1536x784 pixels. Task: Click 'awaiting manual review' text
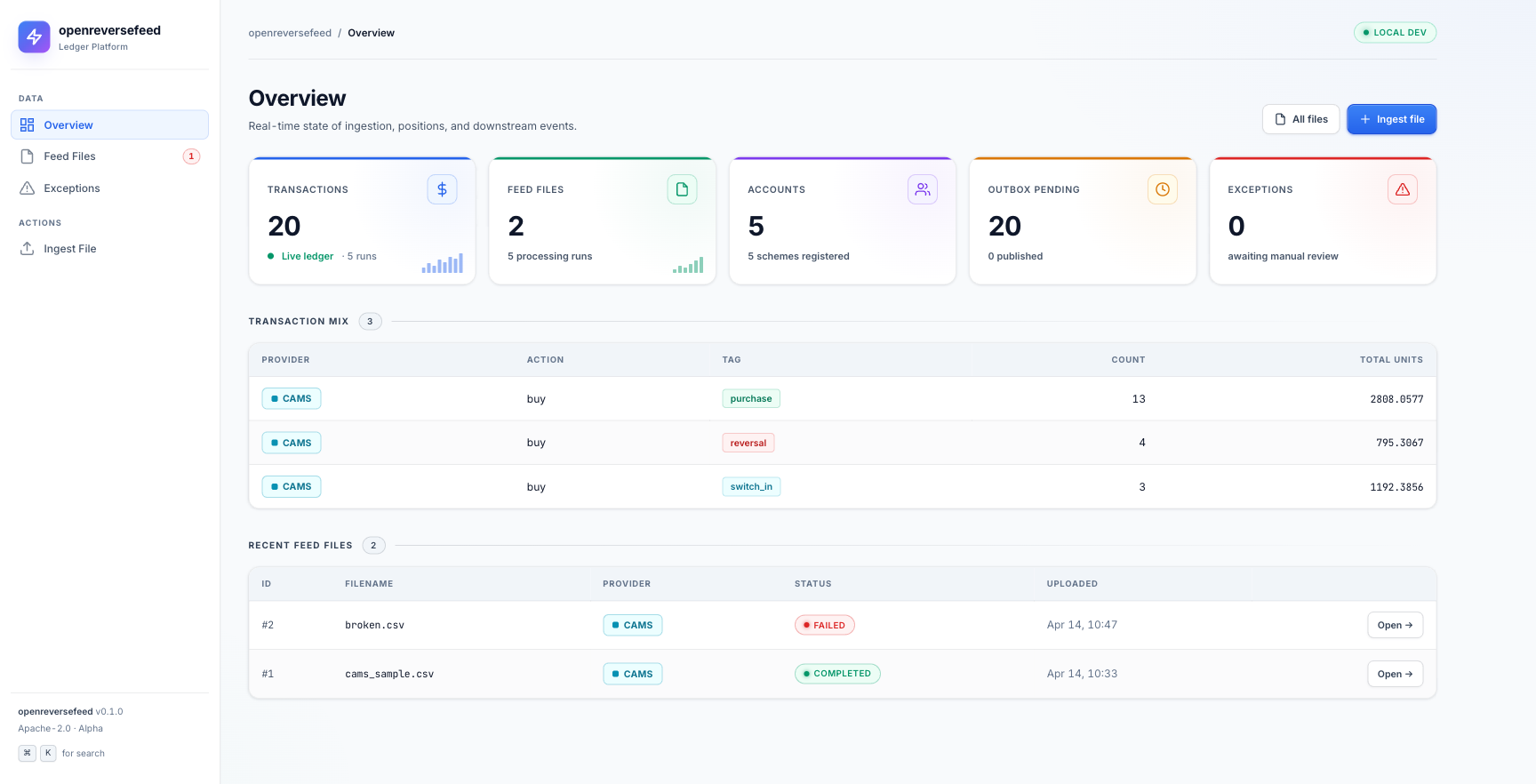[1283, 256]
